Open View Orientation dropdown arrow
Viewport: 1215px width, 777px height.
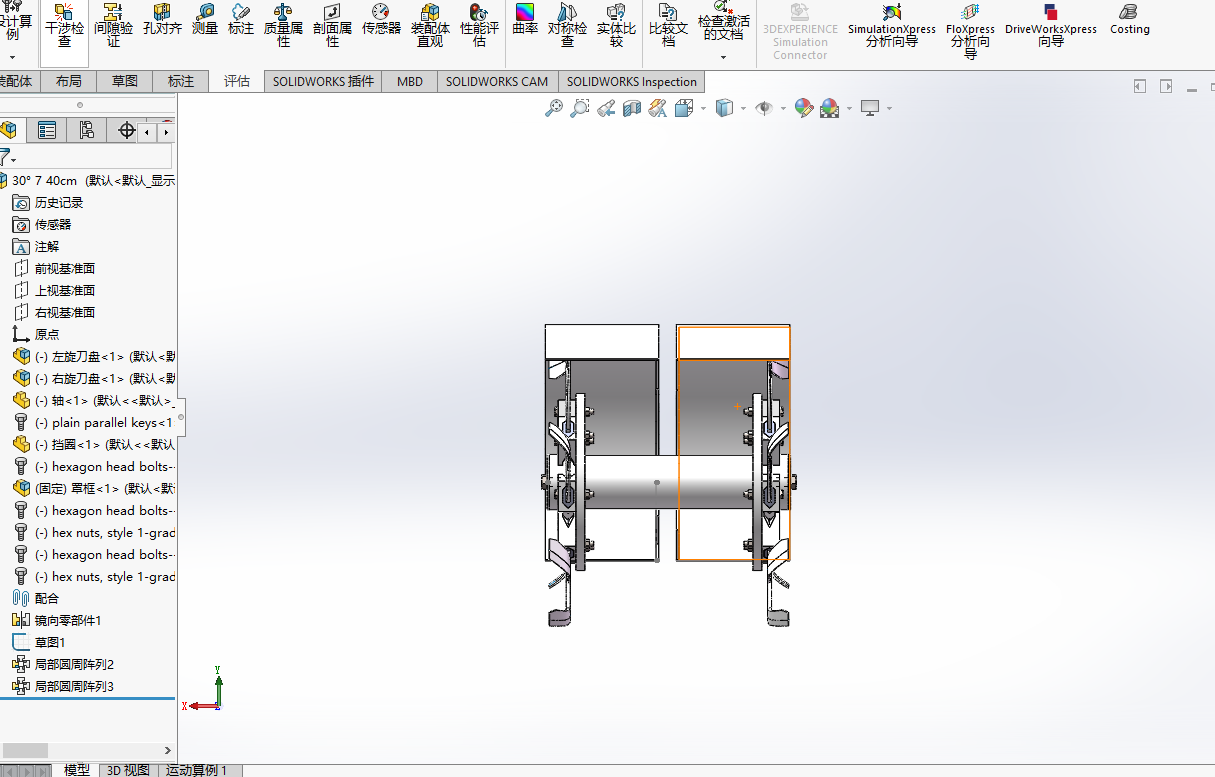click(x=704, y=108)
